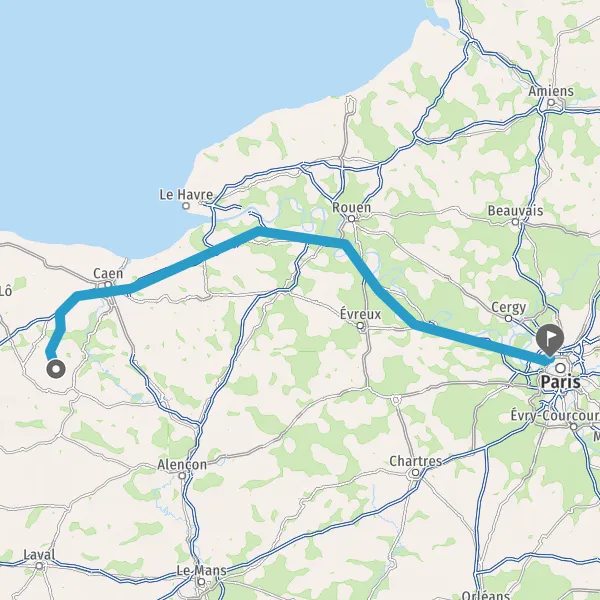The width and height of the screenshot is (600, 600).
Task: Click the Le Mans city label
Action: pyautogui.click(x=201, y=571)
